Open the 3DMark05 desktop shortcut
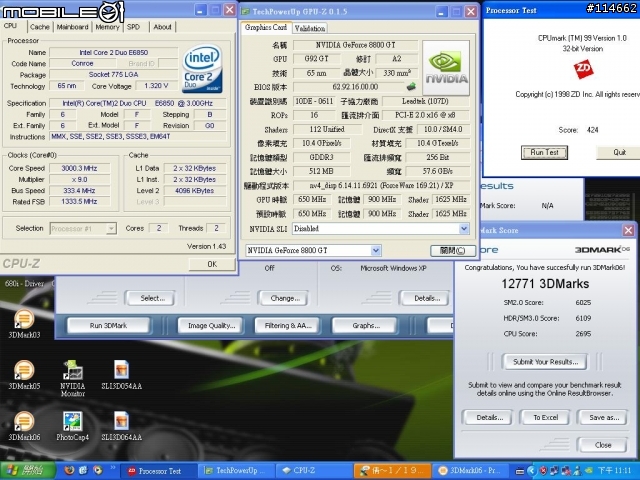 [24, 375]
